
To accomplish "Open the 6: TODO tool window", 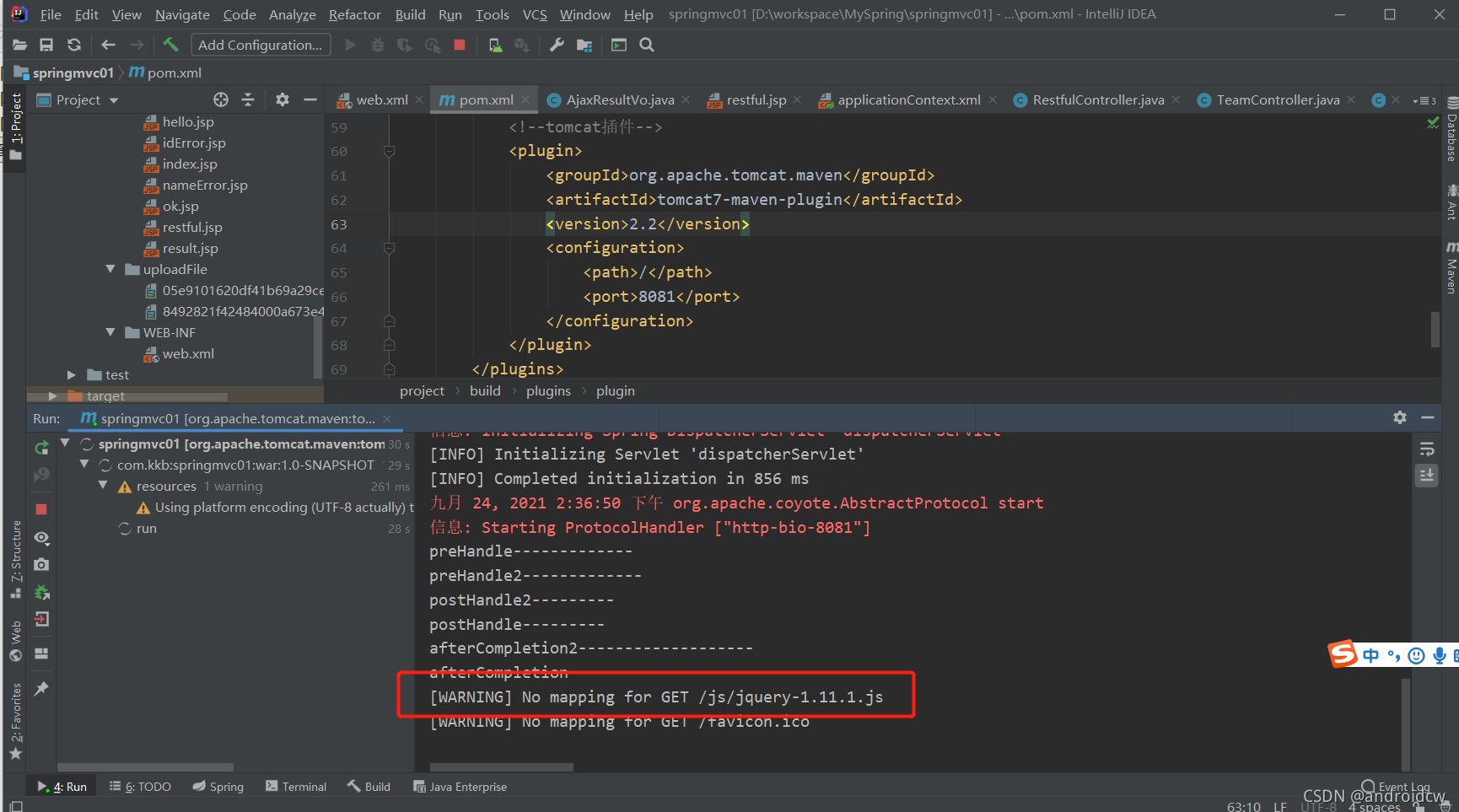I will coord(140,787).
